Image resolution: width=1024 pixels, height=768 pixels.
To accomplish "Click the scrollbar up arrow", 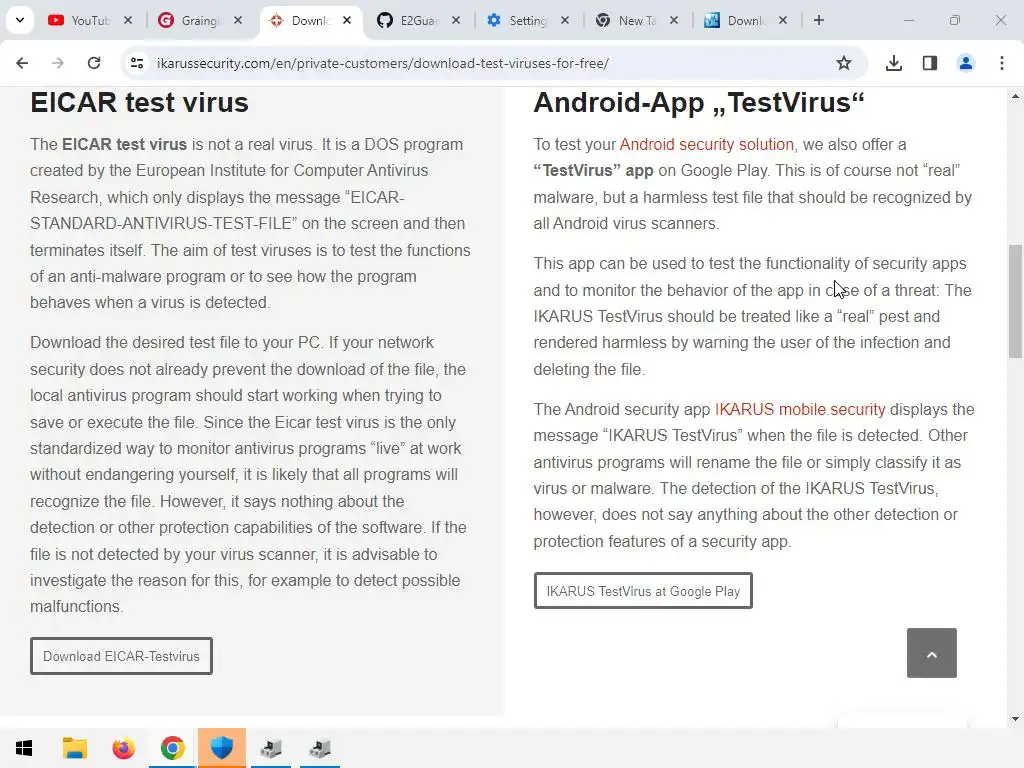I will pos(1015,96).
